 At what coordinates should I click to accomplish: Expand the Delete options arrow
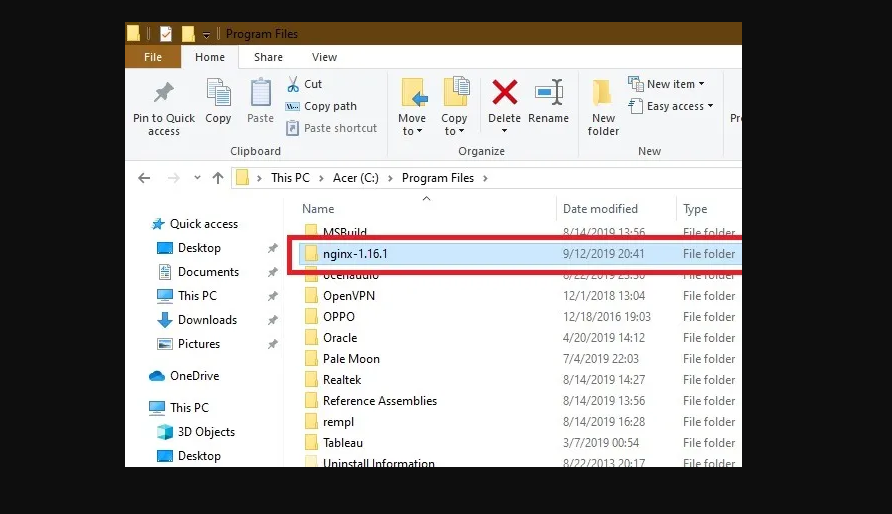(505, 131)
